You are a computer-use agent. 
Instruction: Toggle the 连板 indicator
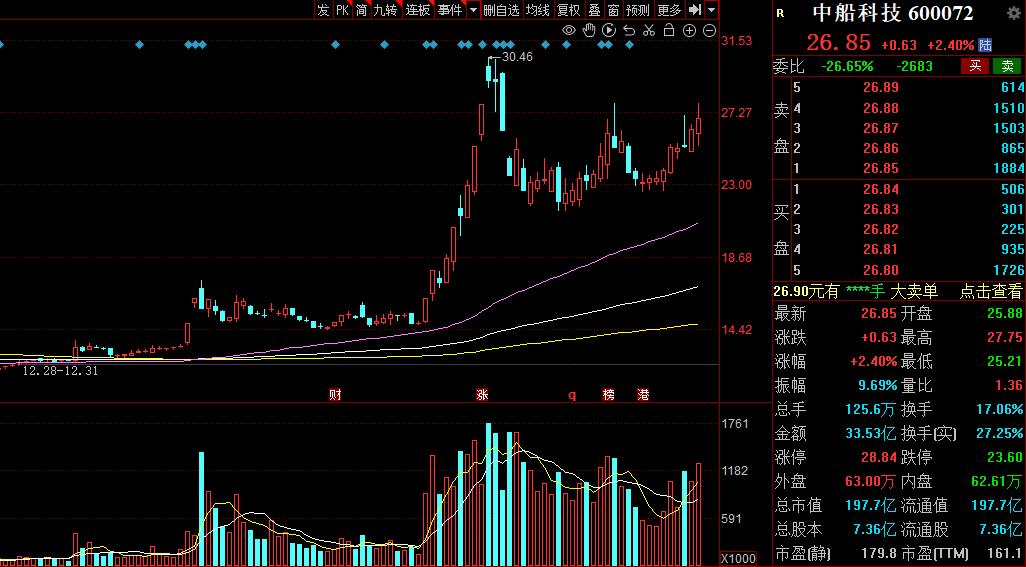coord(417,10)
